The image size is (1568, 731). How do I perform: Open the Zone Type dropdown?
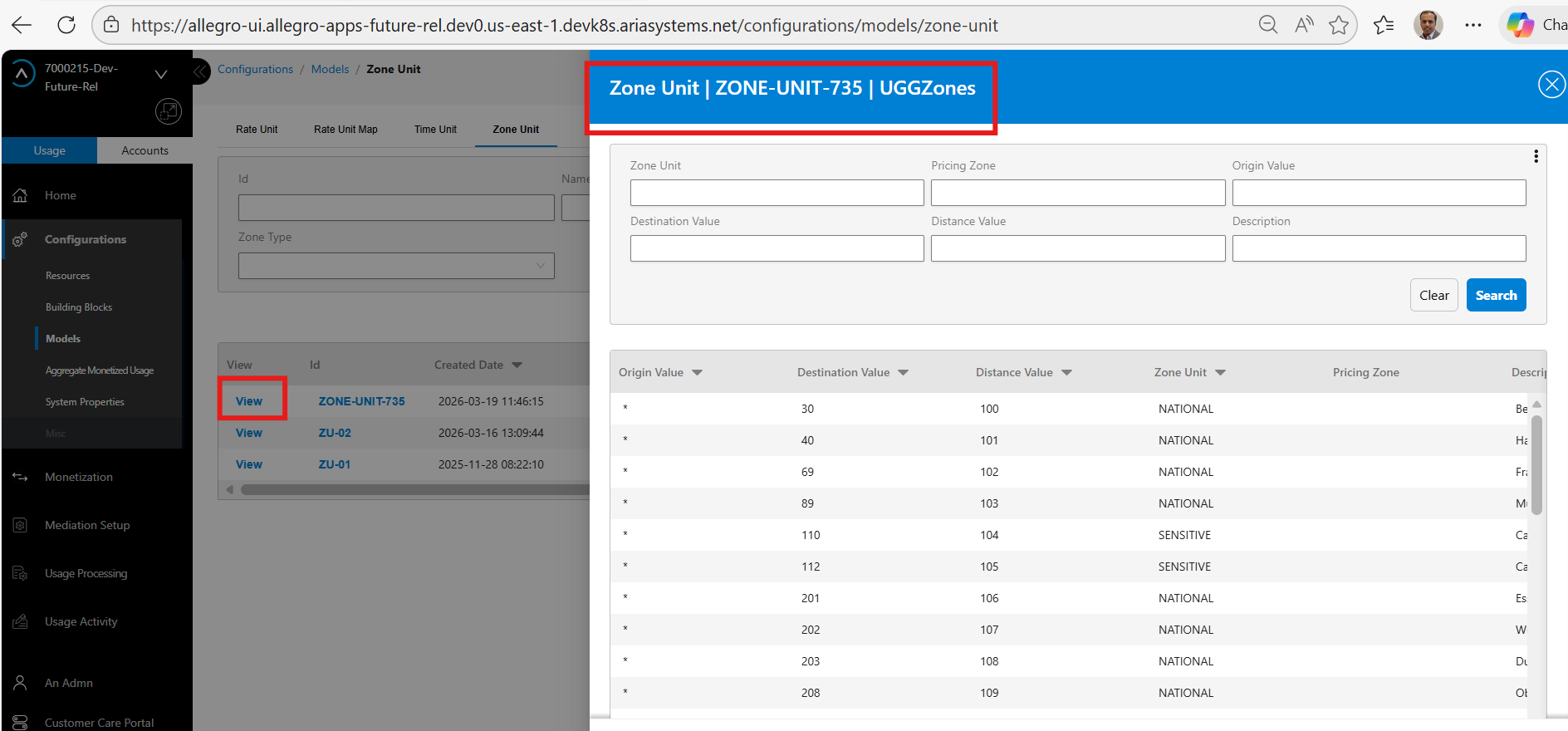(396, 266)
